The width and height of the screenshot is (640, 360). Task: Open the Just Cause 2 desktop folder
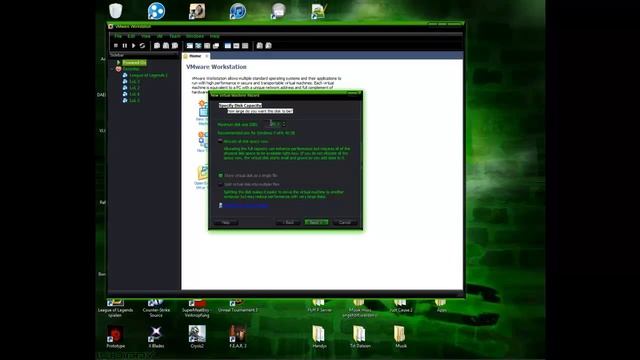tap(401, 306)
